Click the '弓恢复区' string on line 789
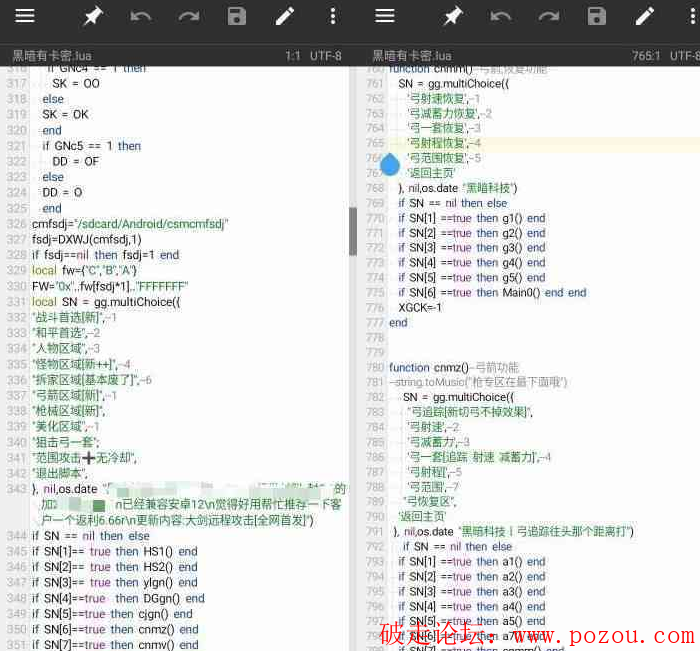The height and width of the screenshot is (651, 700). pos(429,501)
